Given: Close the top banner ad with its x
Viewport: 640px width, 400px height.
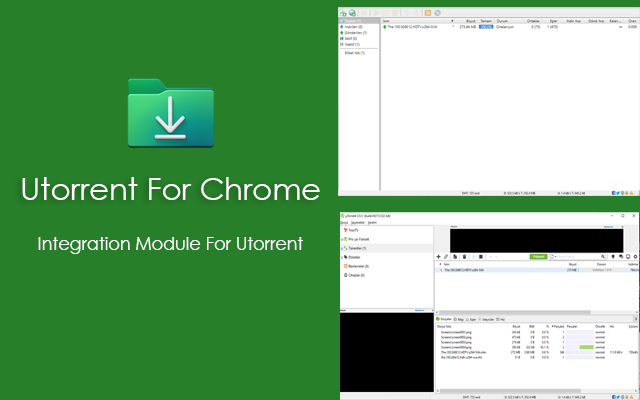Looking at the screenshot, I should [622, 227].
